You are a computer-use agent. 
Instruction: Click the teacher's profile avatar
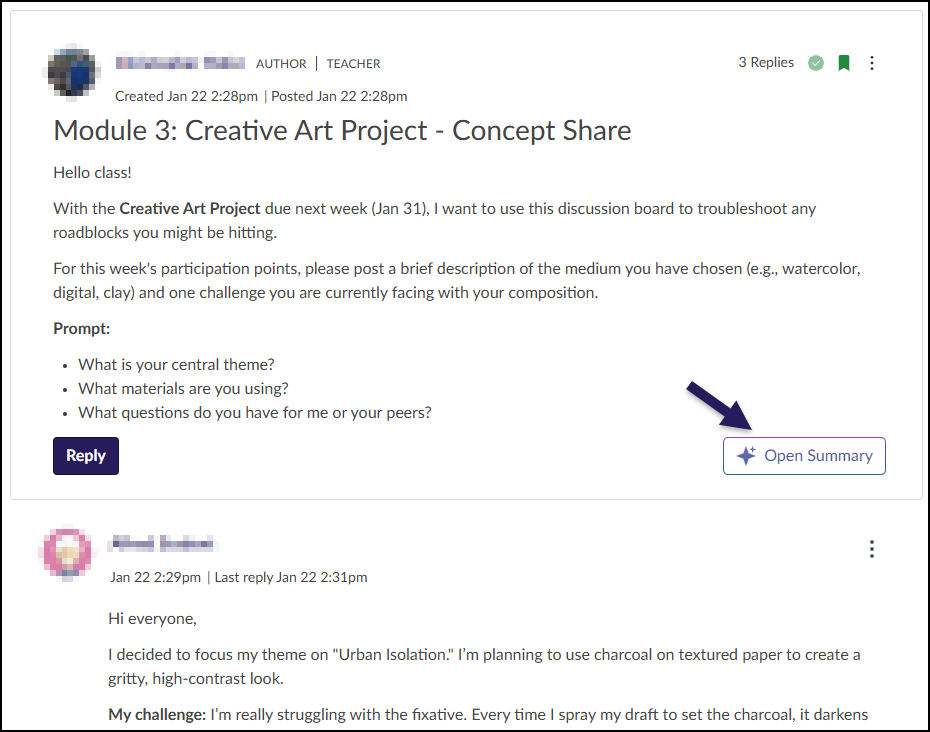point(72,71)
